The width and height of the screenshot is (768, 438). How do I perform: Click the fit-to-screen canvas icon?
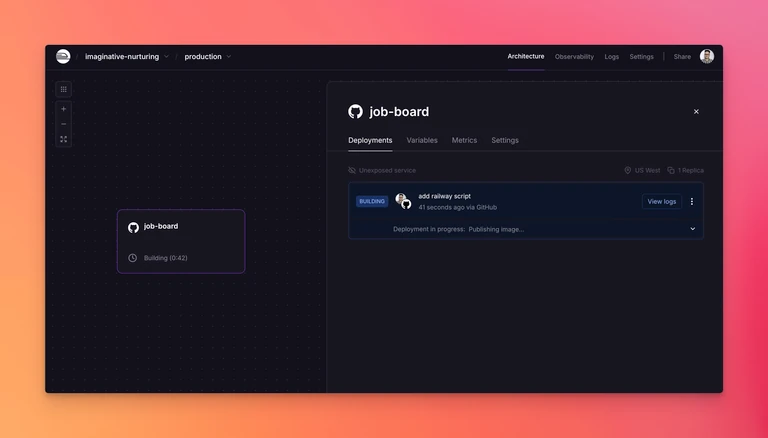(64, 139)
